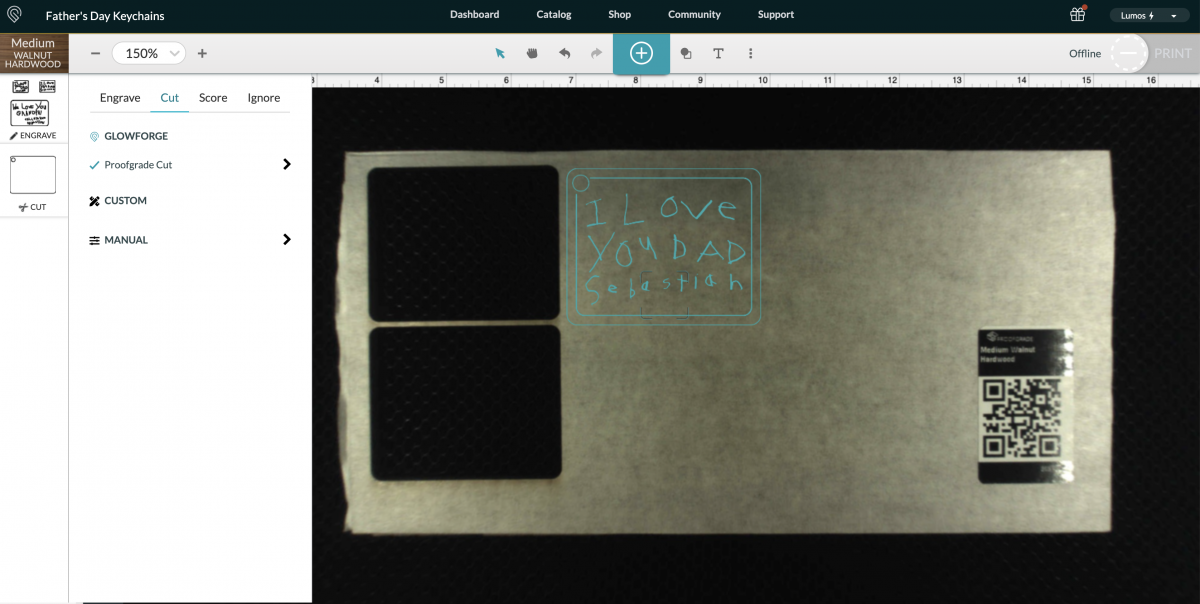Click the ENGRAVE step label
The width and height of the screenshot is (1200, 604).
point(33,135)
